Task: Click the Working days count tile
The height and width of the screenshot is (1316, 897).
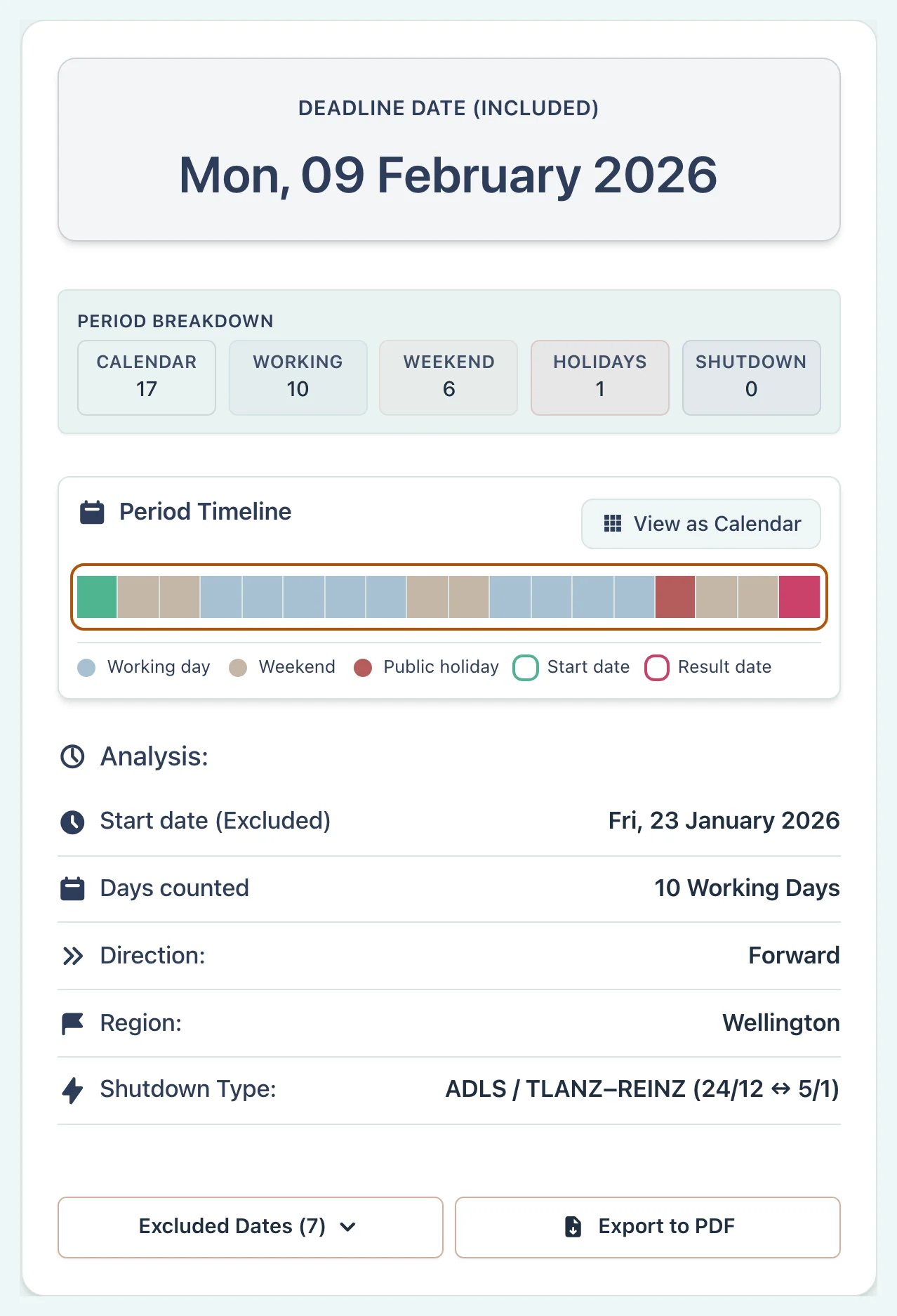Action: (298, 378)
